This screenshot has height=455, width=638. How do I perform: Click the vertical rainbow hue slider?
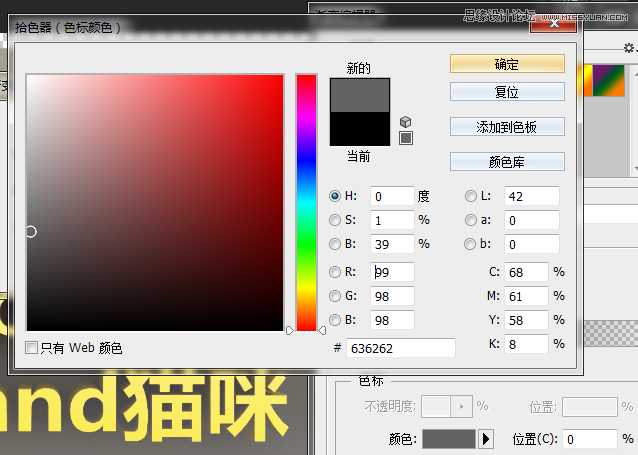pos(305,200)
